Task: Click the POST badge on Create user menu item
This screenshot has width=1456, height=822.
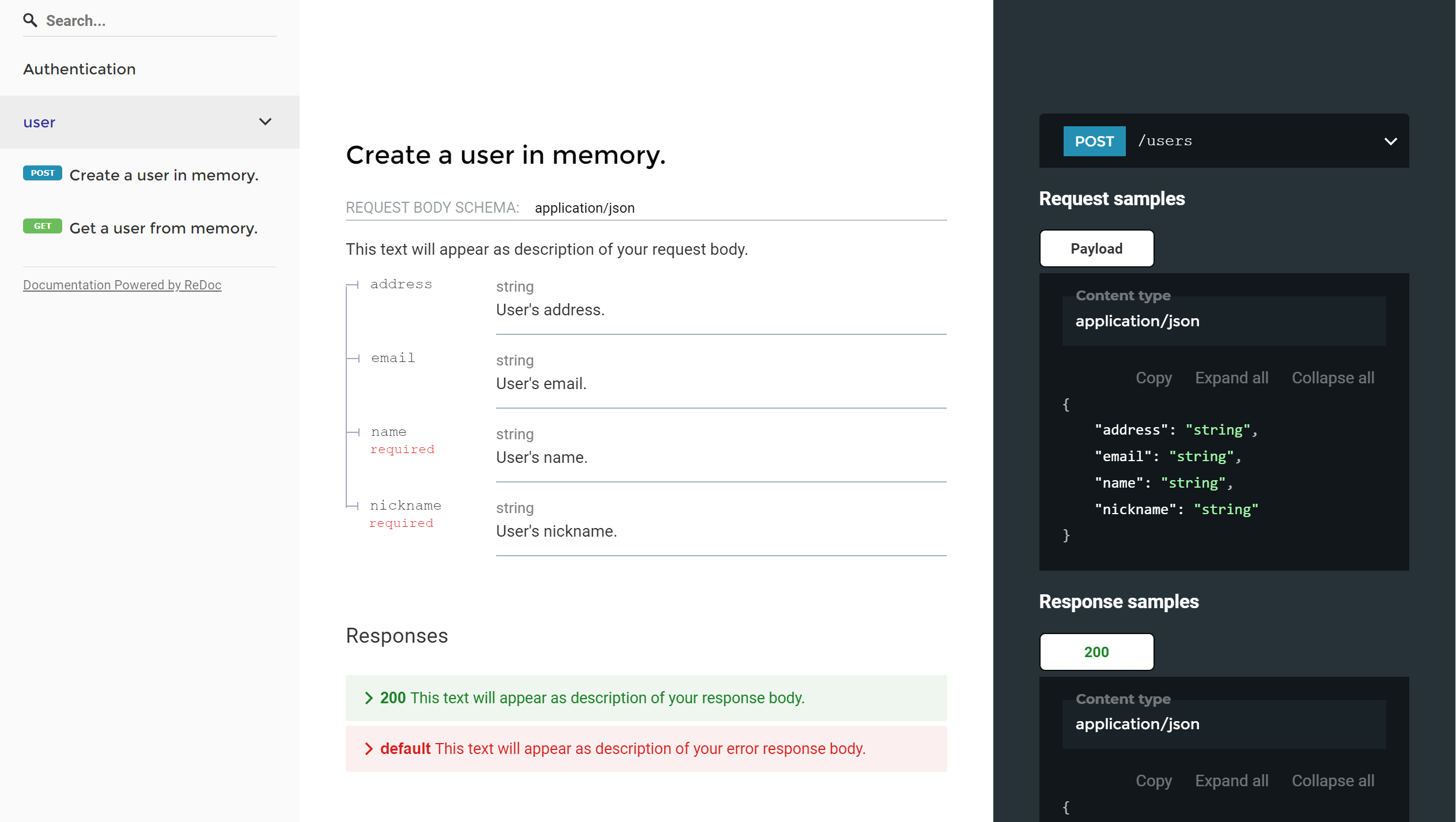Action: [x=42, y=174]
